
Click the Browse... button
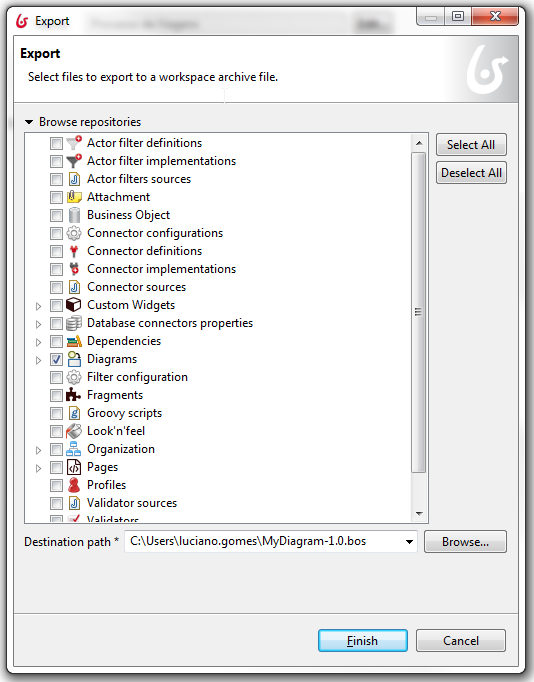465,542
